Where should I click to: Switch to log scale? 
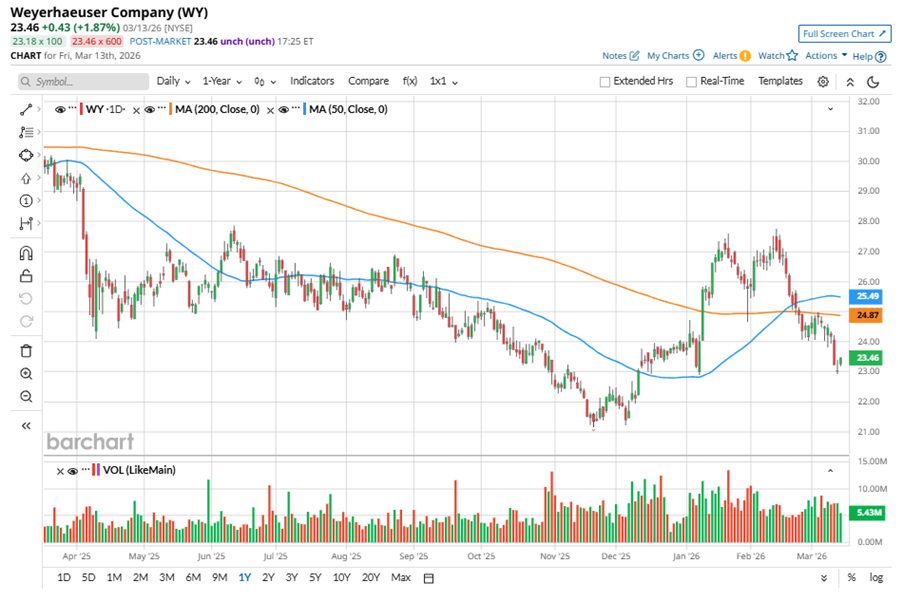876,577
